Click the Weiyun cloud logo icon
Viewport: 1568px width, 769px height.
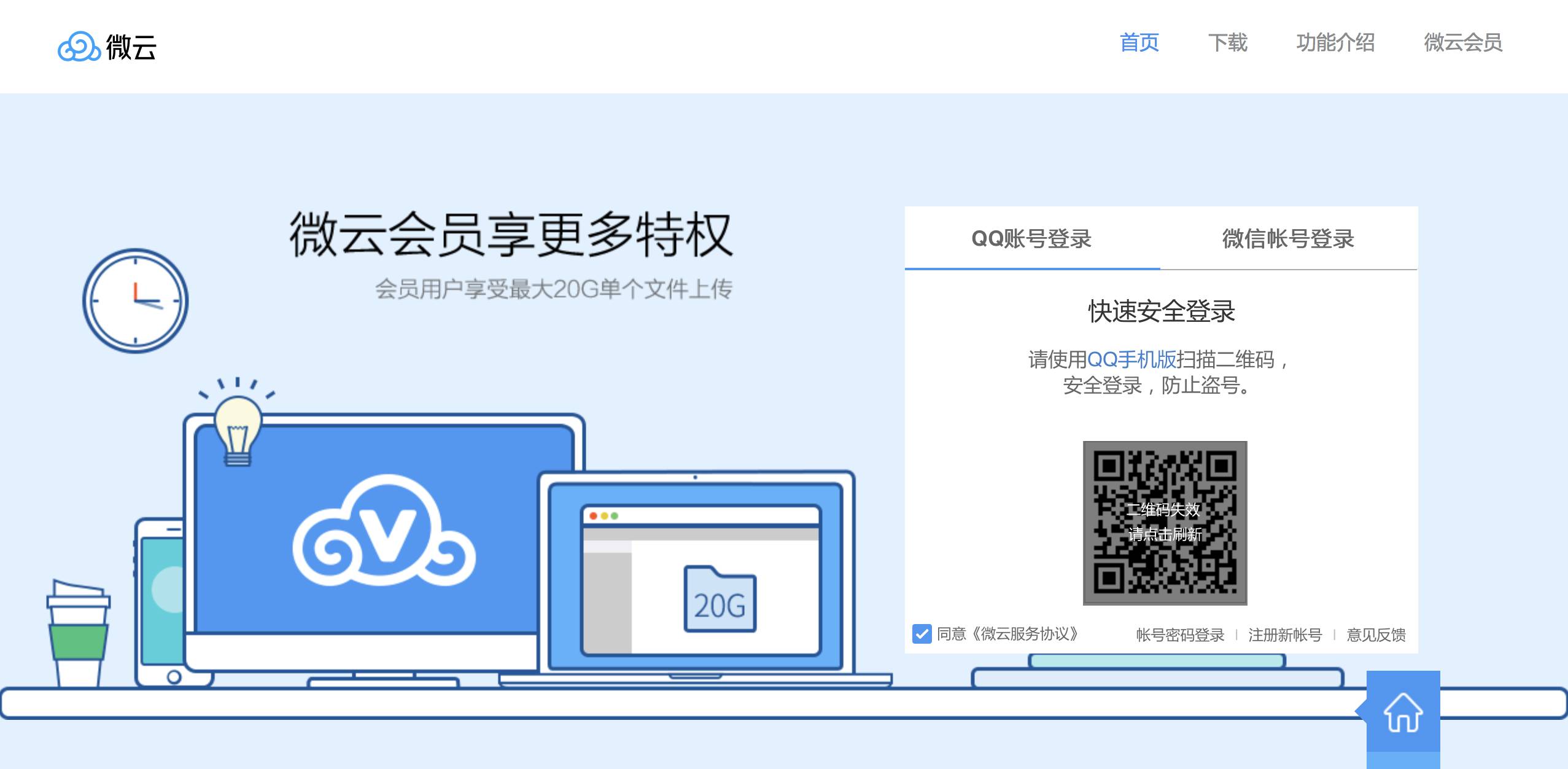pyautogui.click(x=79, y=47)
